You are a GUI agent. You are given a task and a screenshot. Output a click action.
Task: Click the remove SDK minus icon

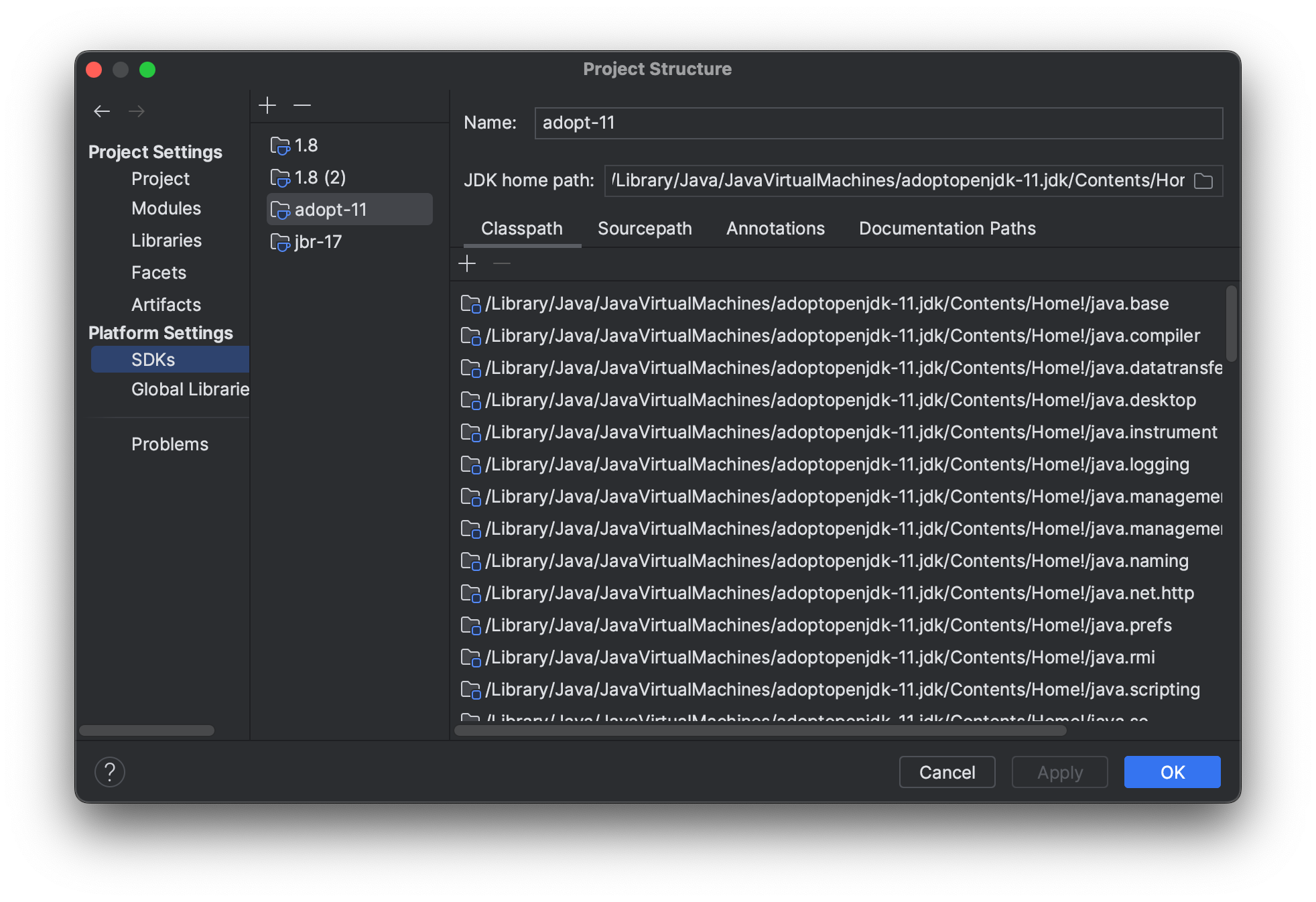point(302,105)
